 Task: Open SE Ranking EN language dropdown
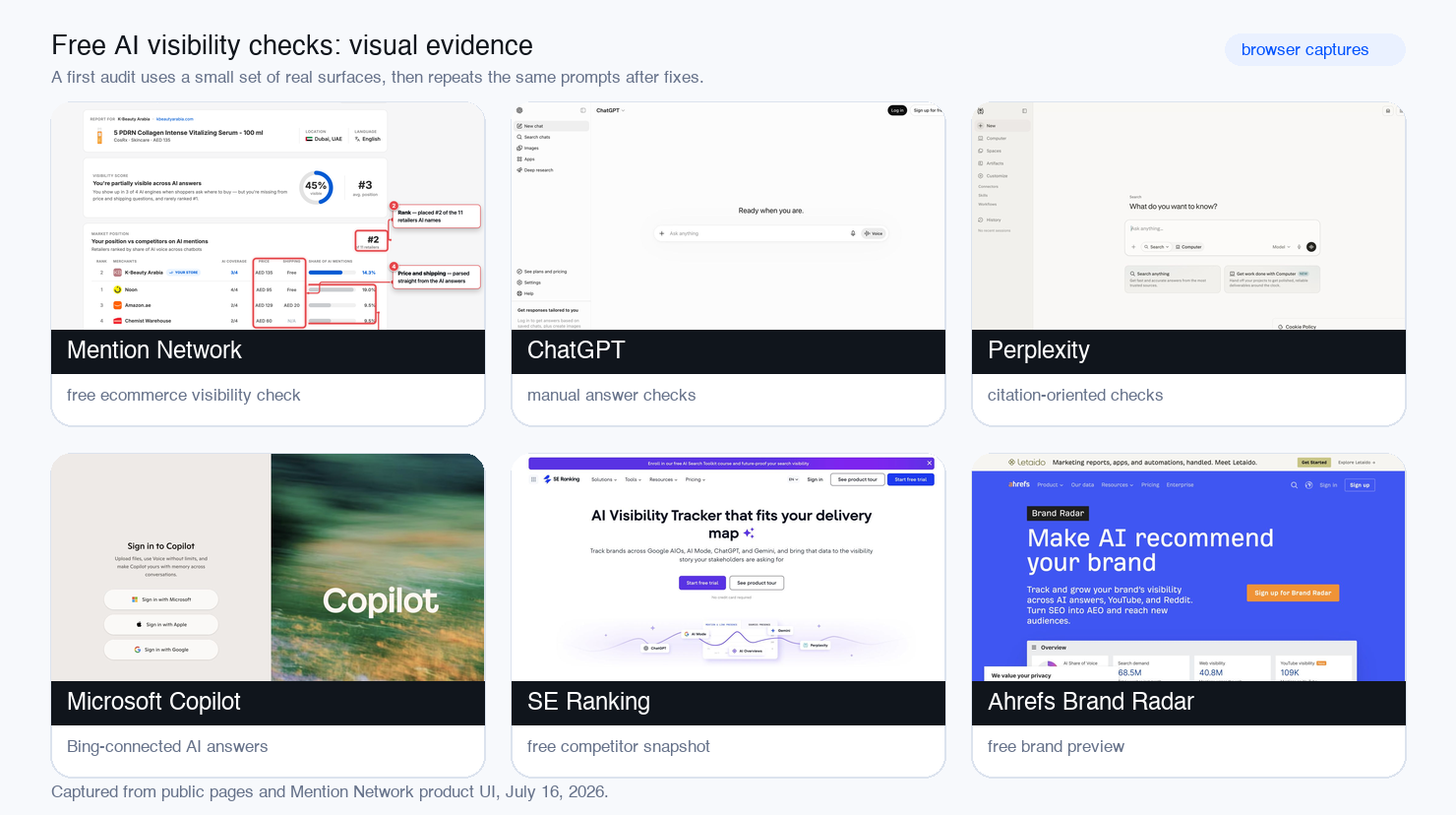click(x=793, y=479)
